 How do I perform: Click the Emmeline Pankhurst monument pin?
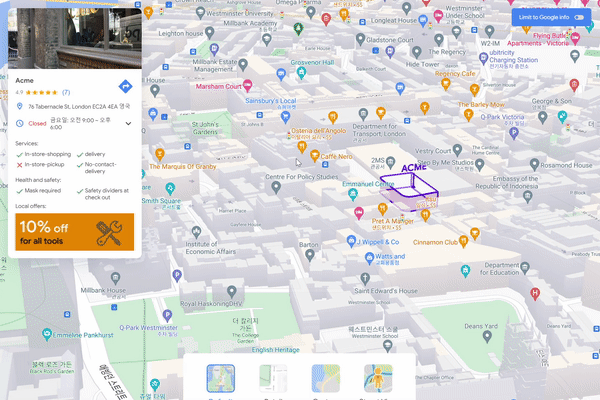pyautogui.click(x=47, y=334)
